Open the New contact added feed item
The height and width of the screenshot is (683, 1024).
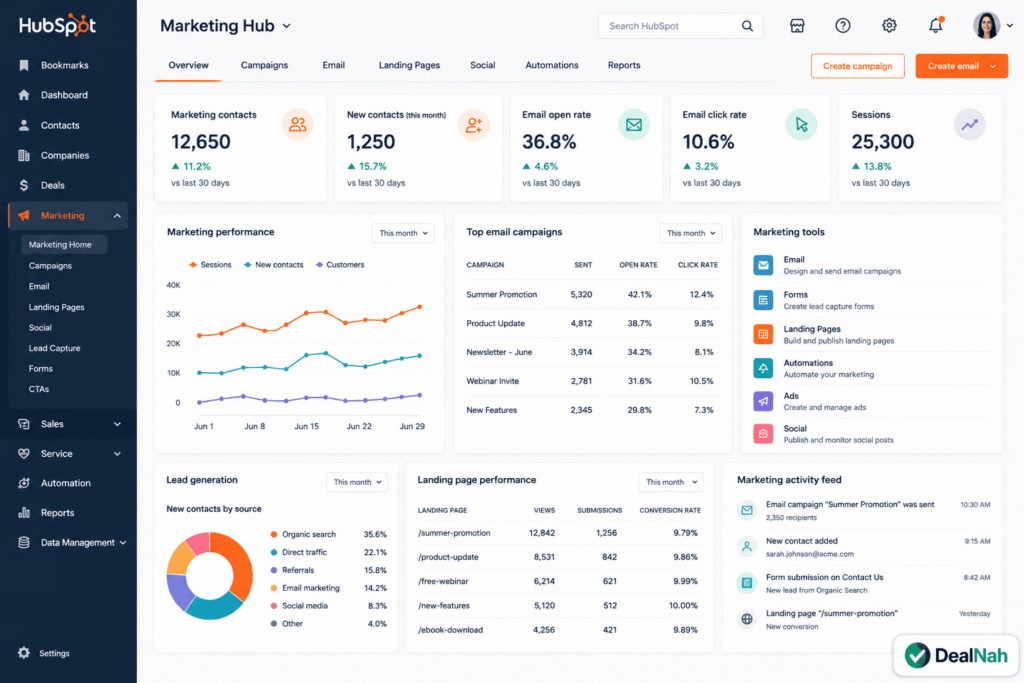863,547
